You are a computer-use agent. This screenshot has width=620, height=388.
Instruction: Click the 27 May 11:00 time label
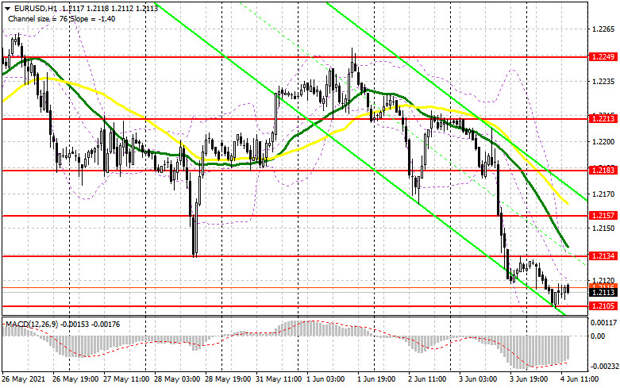[126, 379]
